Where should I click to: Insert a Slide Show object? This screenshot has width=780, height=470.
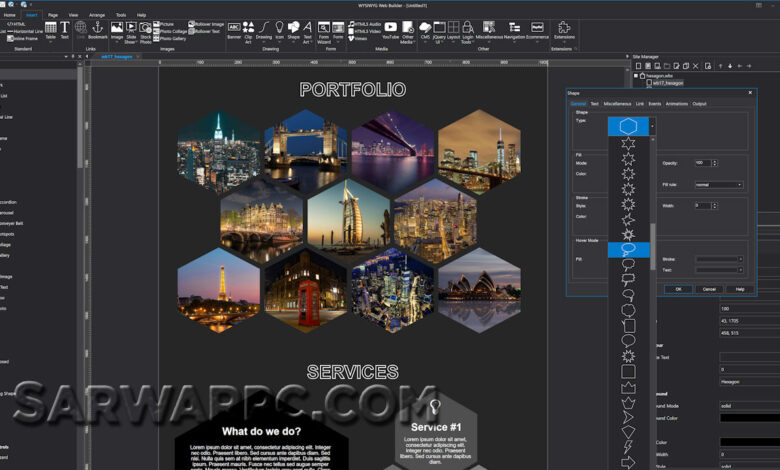[131, 32]
